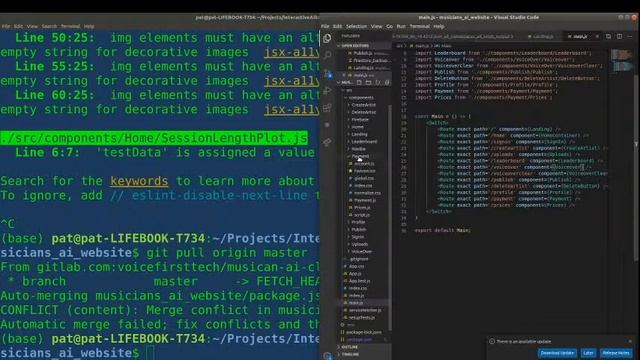Click Collapse Folders icon in explorer header

pyautogui.click(x=387, y=82)
